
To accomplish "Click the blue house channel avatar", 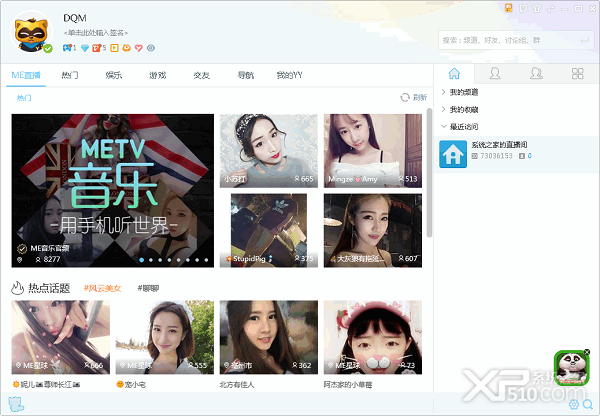I will [453, 154].
